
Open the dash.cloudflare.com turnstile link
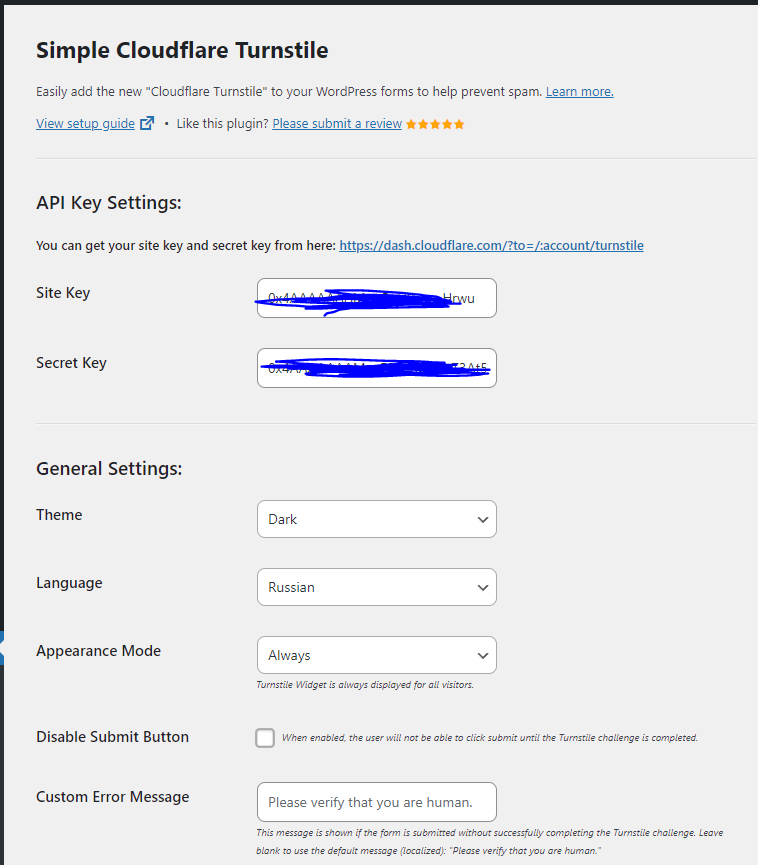491,245
